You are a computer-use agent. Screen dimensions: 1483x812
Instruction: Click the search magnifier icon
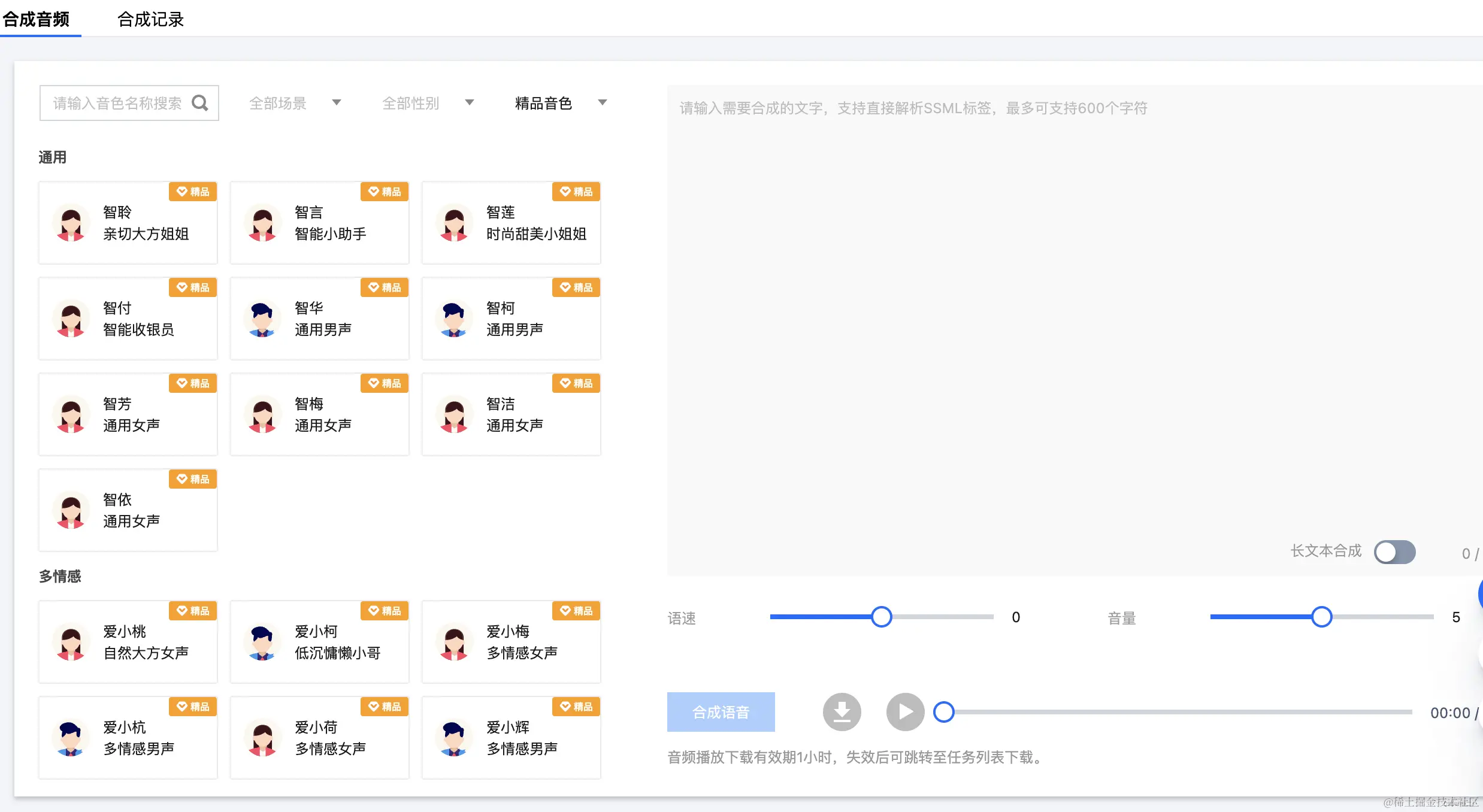pyautogui.click(x=200, y=103)
